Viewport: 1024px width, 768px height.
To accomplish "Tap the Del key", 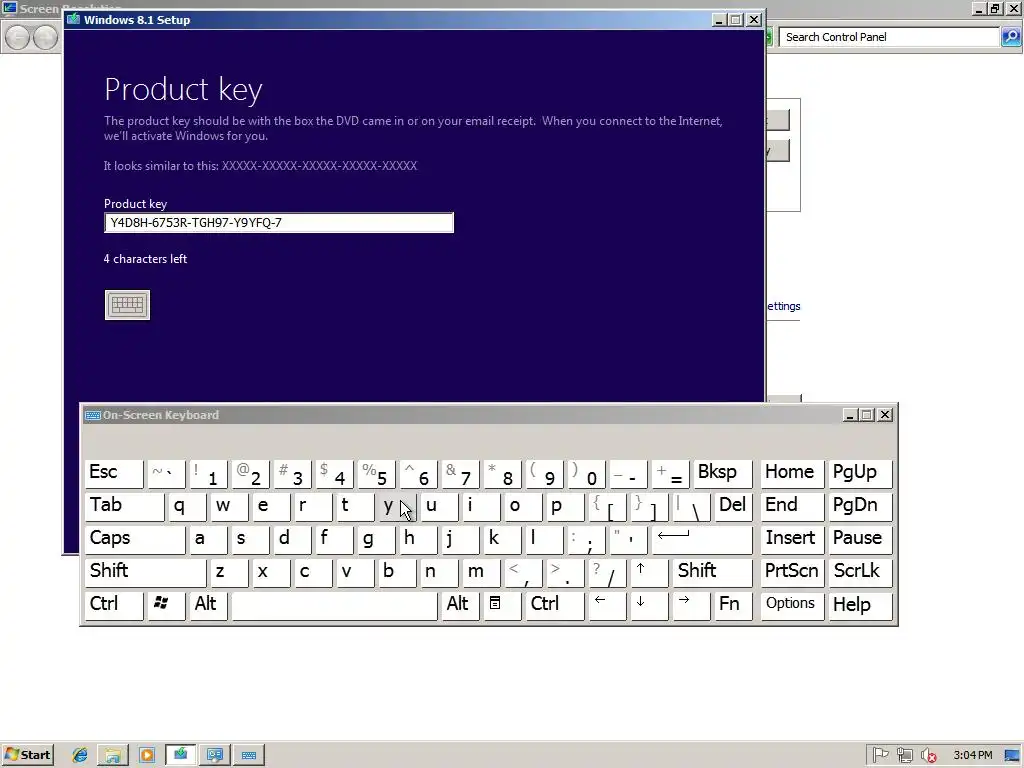I will tap(733, 506).
